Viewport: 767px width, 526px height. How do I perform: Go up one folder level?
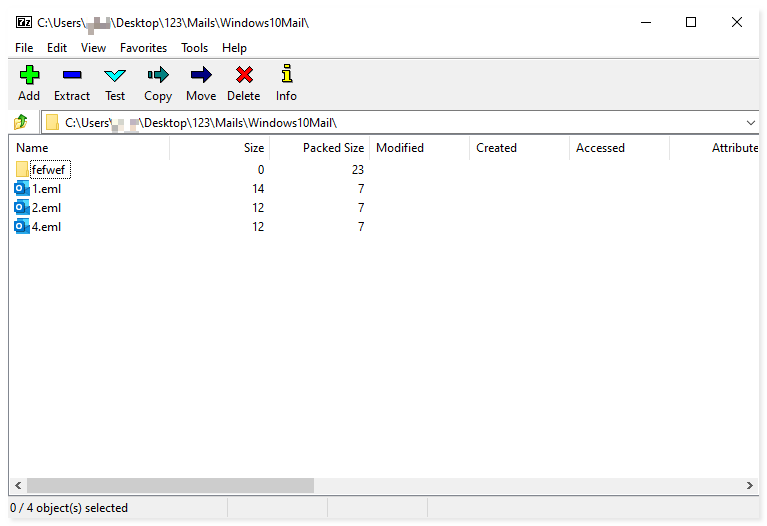pos(21,123)
